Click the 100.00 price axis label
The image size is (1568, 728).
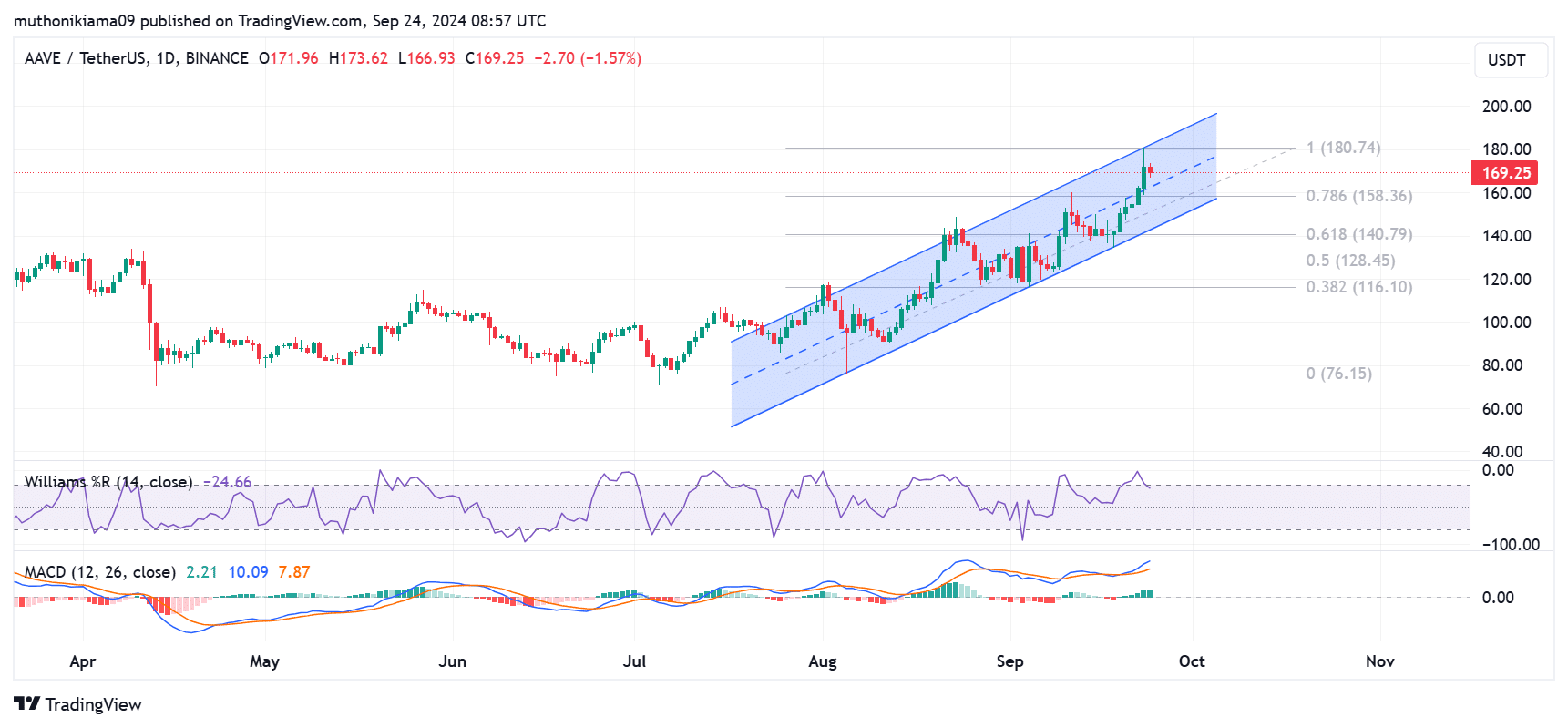[x=1506, y=323]
